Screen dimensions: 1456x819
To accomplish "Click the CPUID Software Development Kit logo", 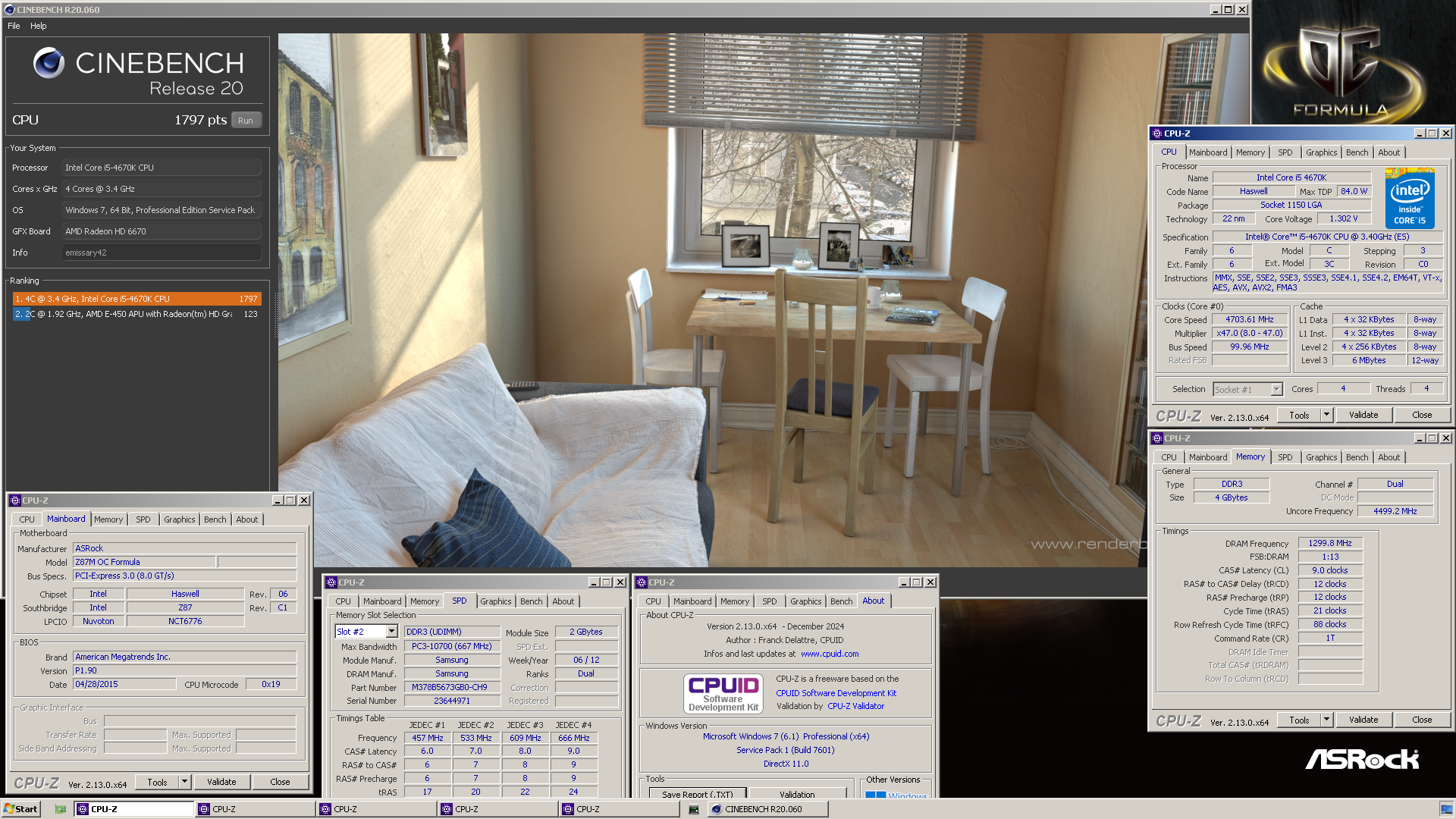I will click(x=723, y=694).
